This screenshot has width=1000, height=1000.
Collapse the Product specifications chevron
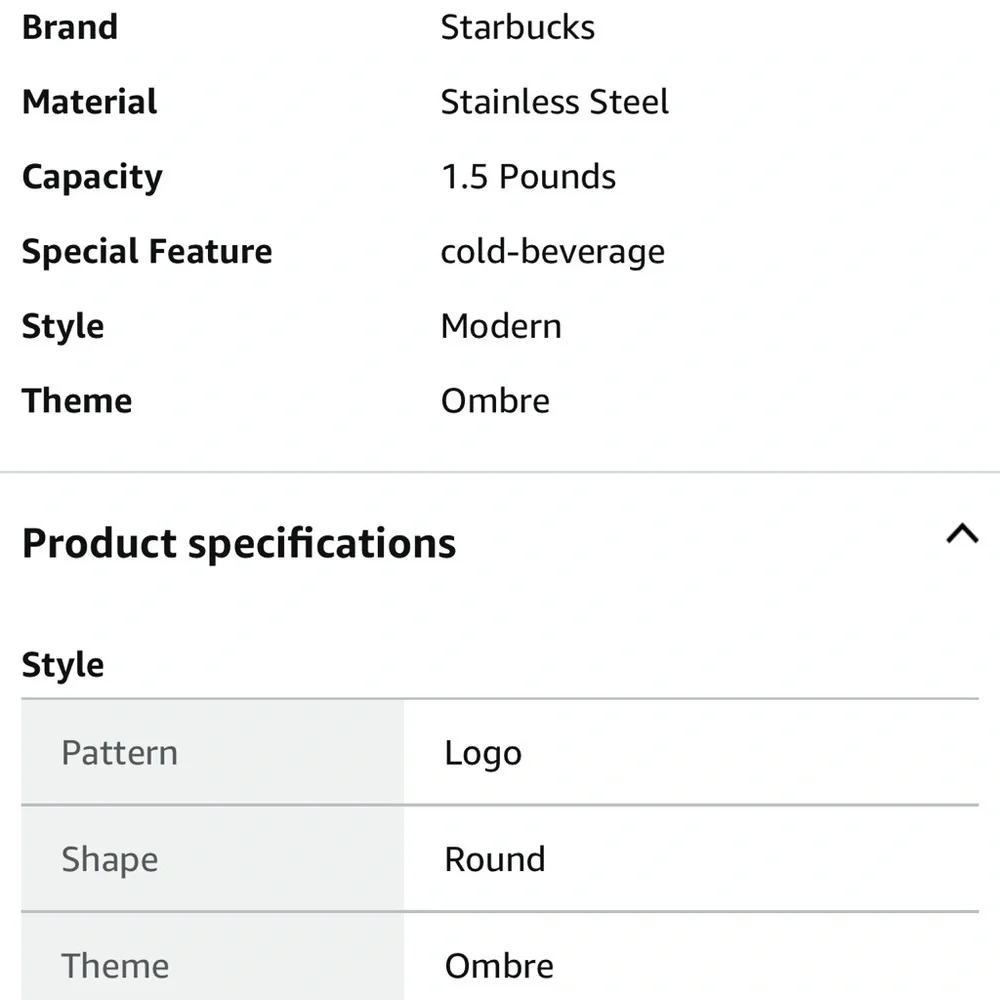tap(962, 533)
